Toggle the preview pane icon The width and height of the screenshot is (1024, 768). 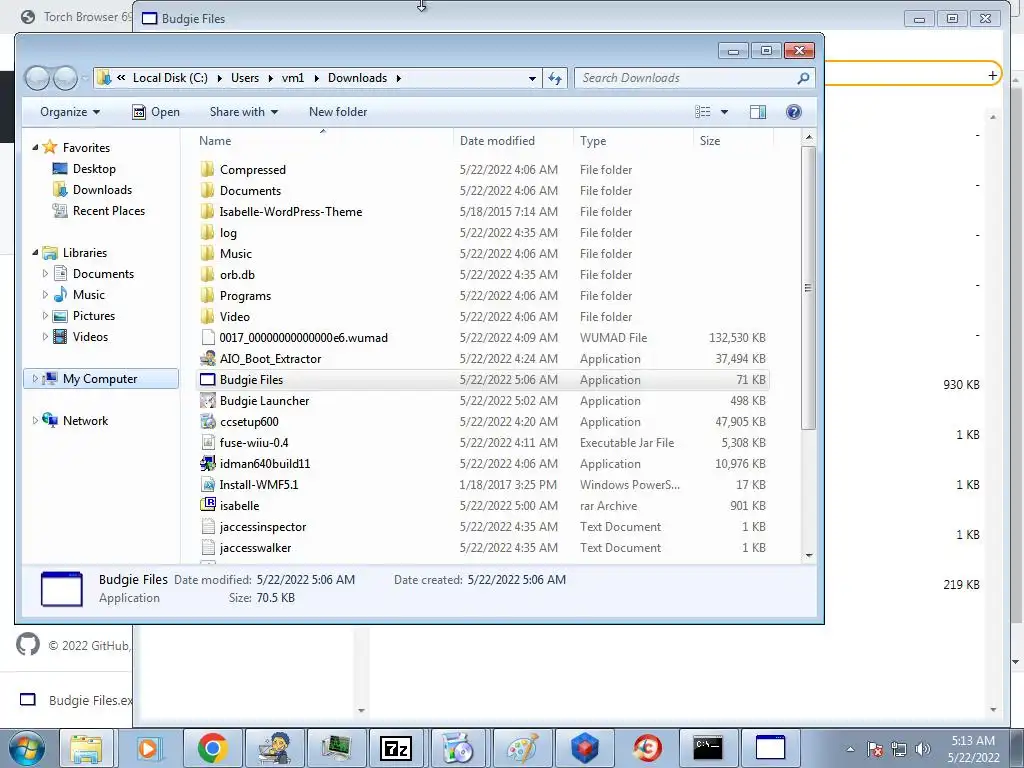[x=758, y=112]
